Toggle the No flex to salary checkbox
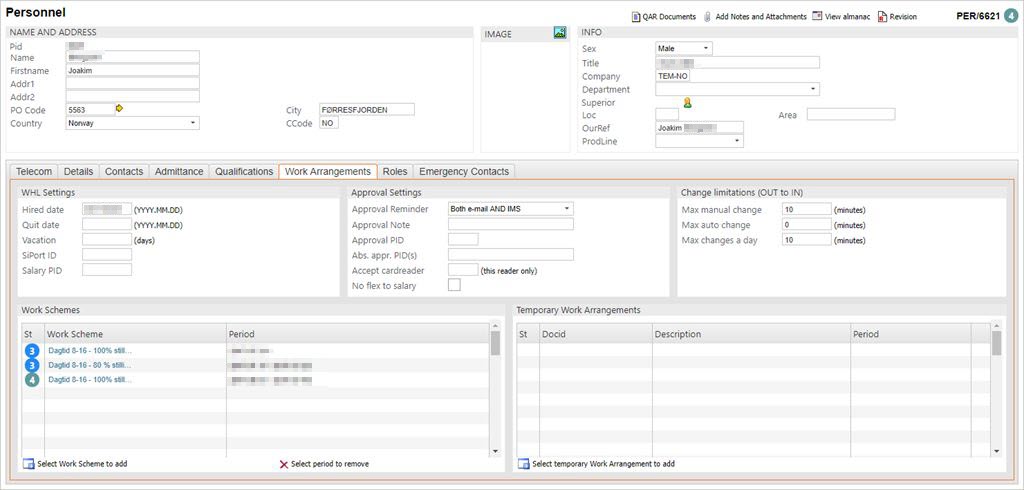 pos(455,286)
